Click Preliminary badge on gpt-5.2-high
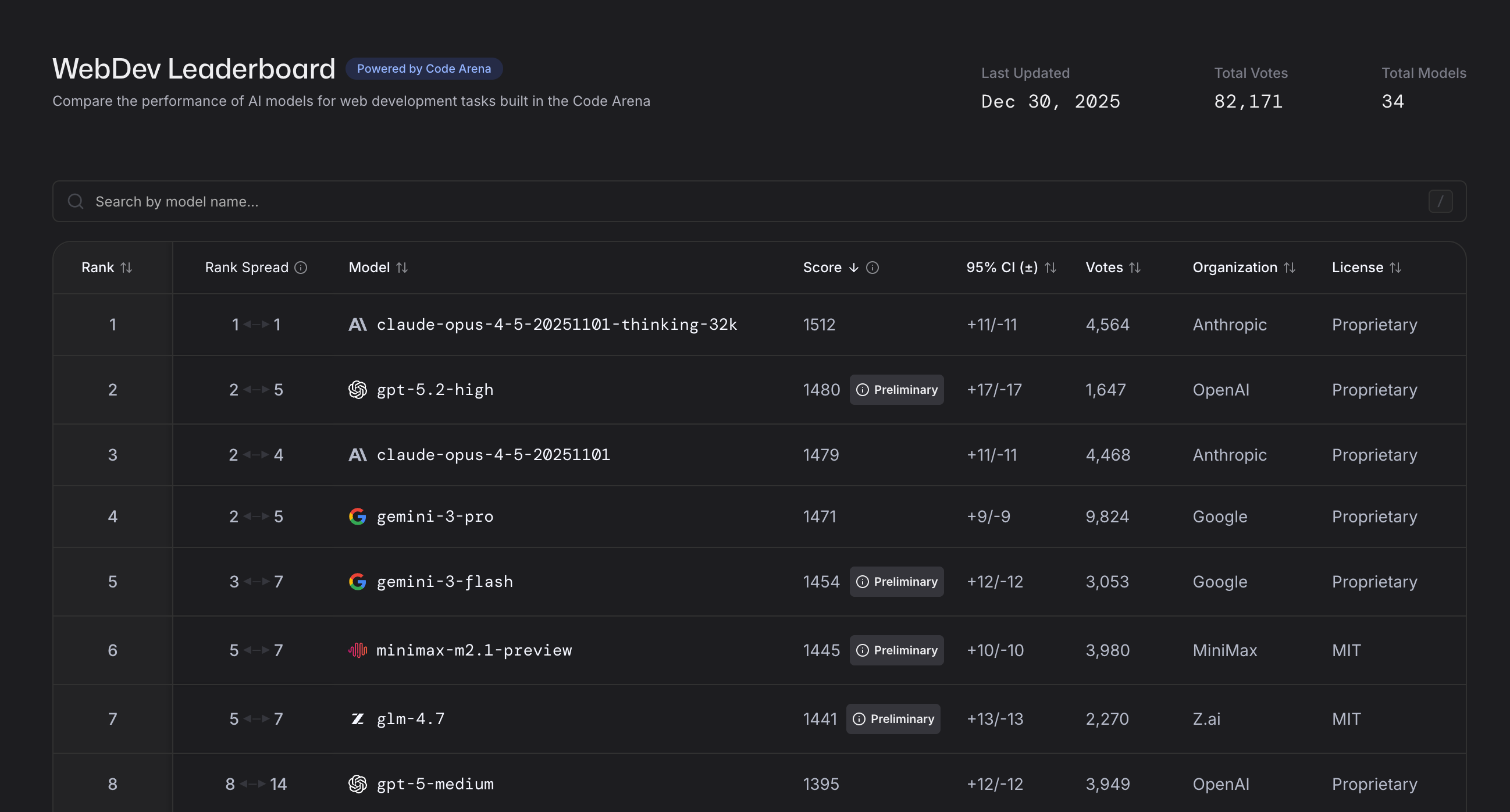The width and height of the screenshot is (1510, 812). click(x=896, y=389)
